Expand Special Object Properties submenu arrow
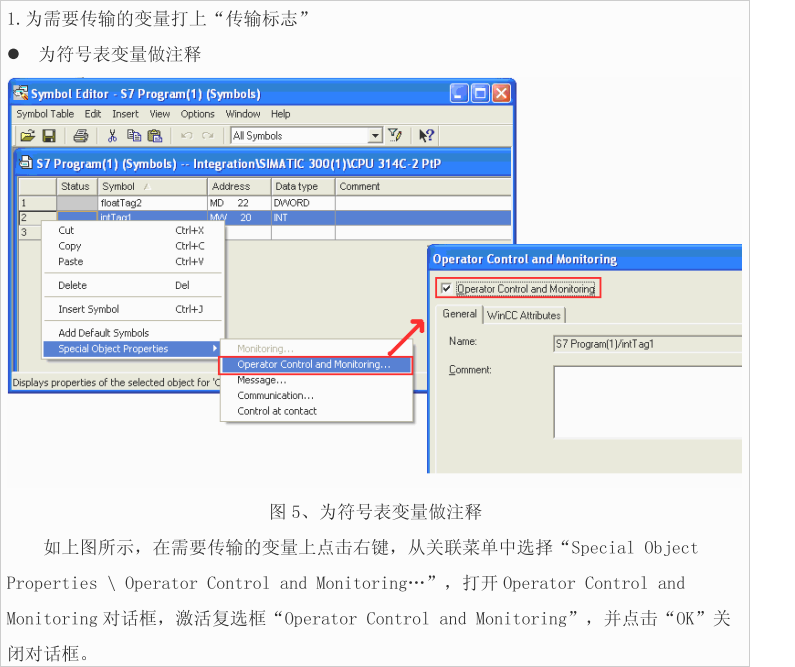 pyautogui.click(x=215, y=348)
